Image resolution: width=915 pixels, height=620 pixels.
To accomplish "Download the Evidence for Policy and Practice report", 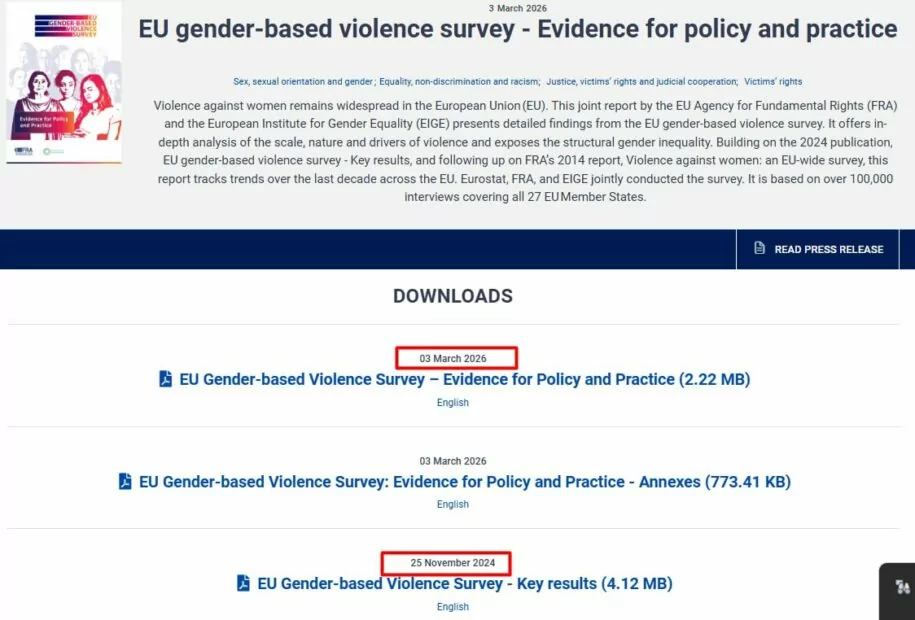I will pos(464,379).
